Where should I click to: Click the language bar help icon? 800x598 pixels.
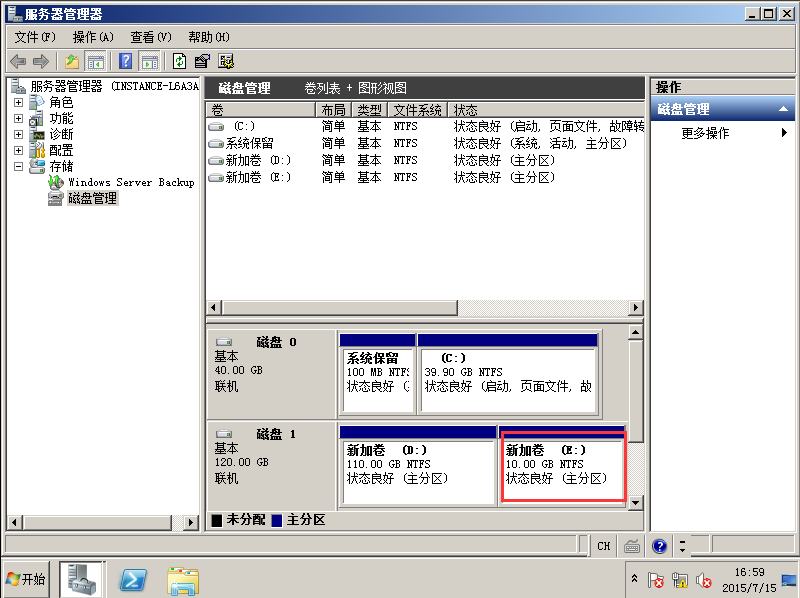[660, 546]
